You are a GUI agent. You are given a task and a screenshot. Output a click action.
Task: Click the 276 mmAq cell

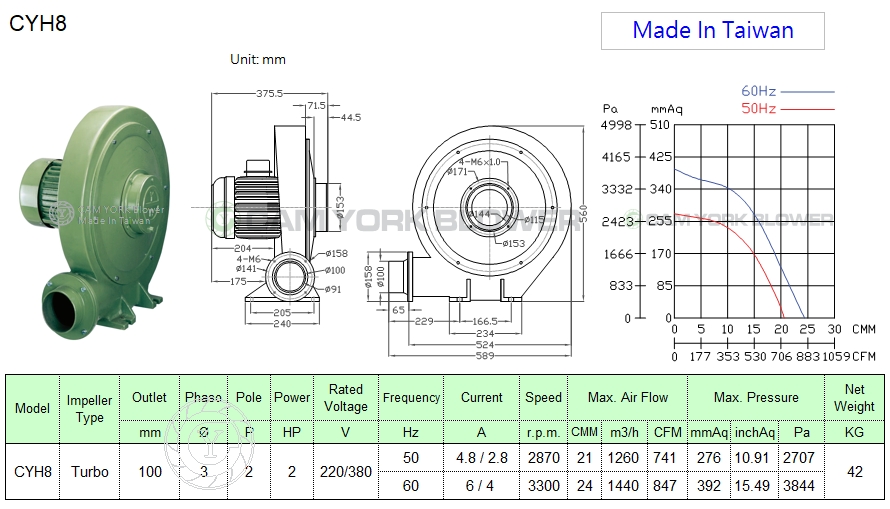tap(708, 458)
